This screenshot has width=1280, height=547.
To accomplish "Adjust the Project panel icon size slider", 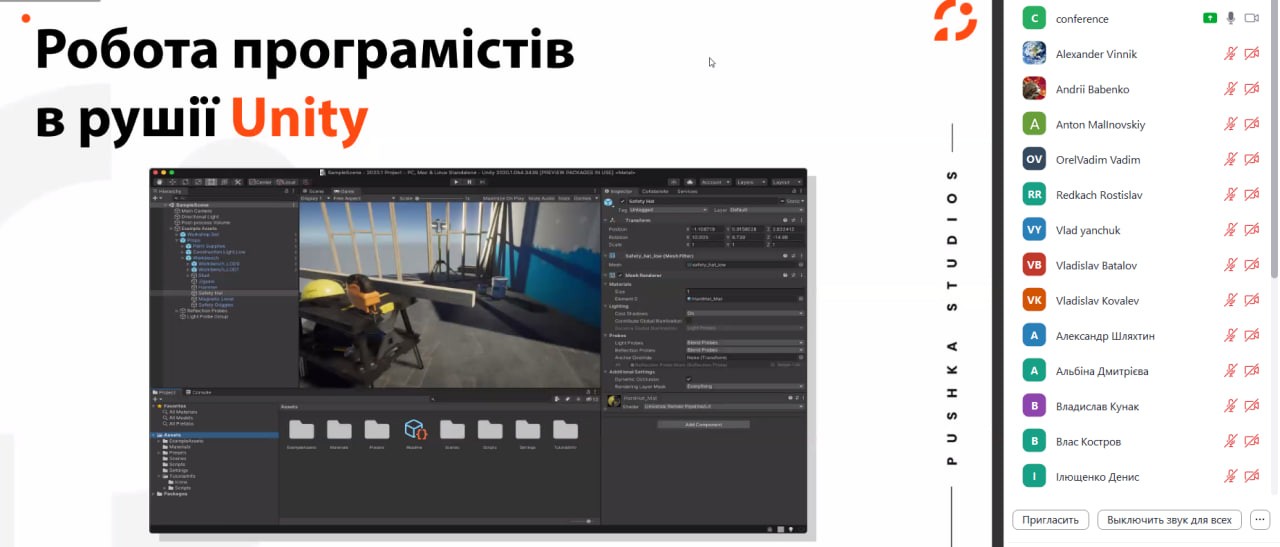I will tap(584, 521).
